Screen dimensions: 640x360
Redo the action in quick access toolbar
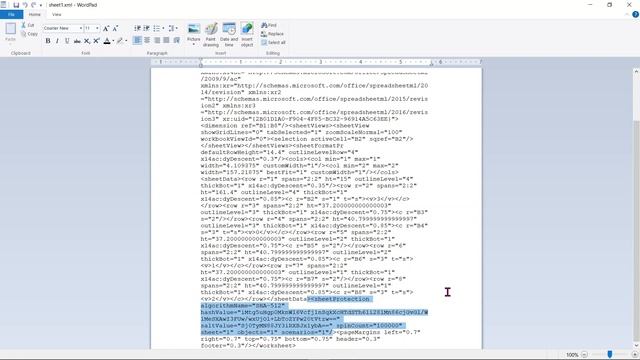[x=34, y=5]
